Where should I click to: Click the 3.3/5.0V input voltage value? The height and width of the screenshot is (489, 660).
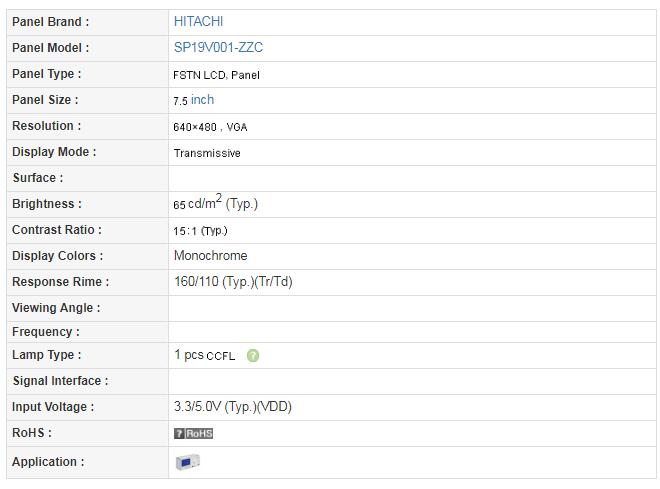click(x=233, y=407)
